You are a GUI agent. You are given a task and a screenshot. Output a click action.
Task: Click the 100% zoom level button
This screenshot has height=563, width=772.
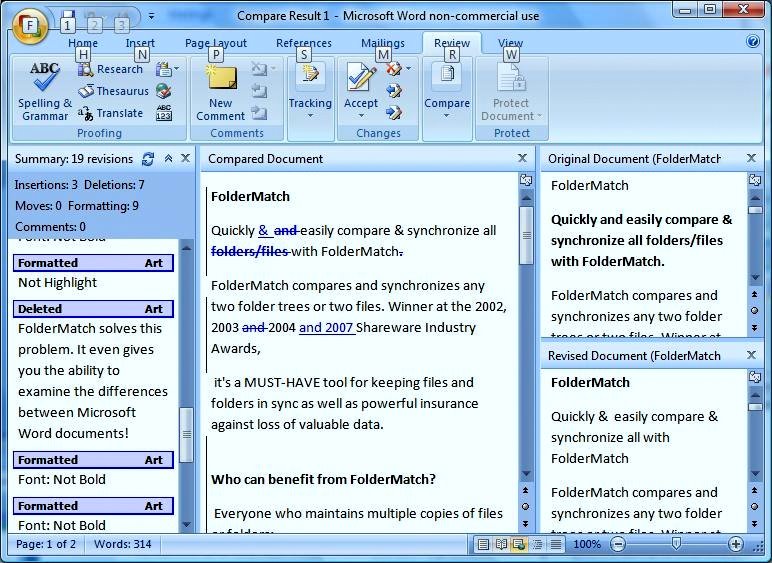(x=587, y=544)
